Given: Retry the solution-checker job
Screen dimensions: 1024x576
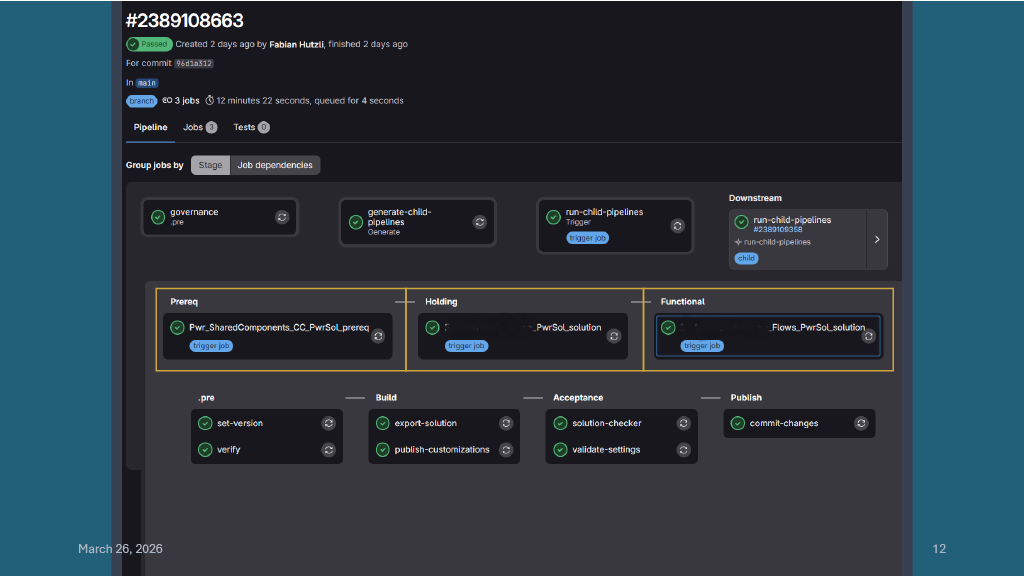Looking at the screenshot, I should point(683,423).
